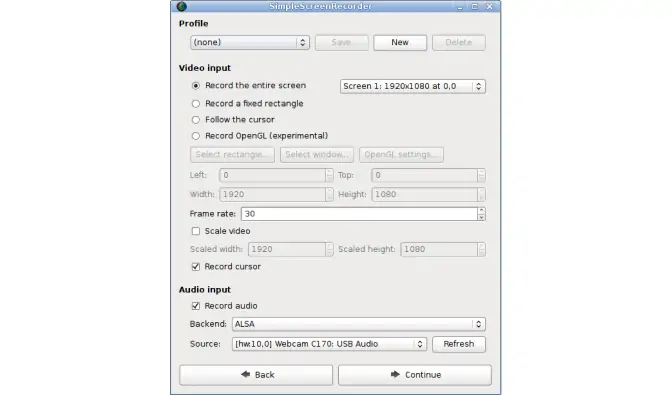Decrease frame rate with the down arrow
Viewport: 672px width, 395px height.
481,217
